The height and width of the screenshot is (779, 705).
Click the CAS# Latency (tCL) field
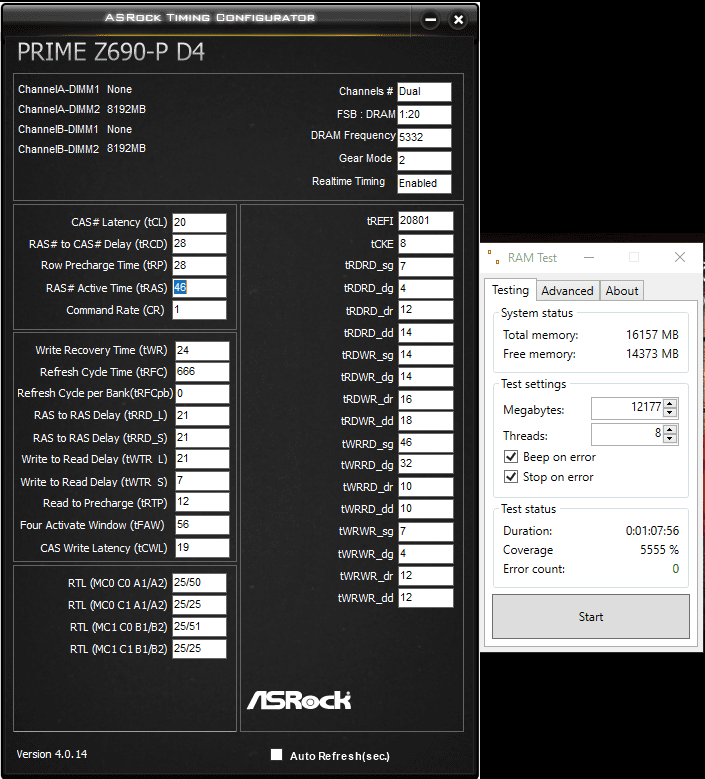pyautogui.click(x=199, y=223)
